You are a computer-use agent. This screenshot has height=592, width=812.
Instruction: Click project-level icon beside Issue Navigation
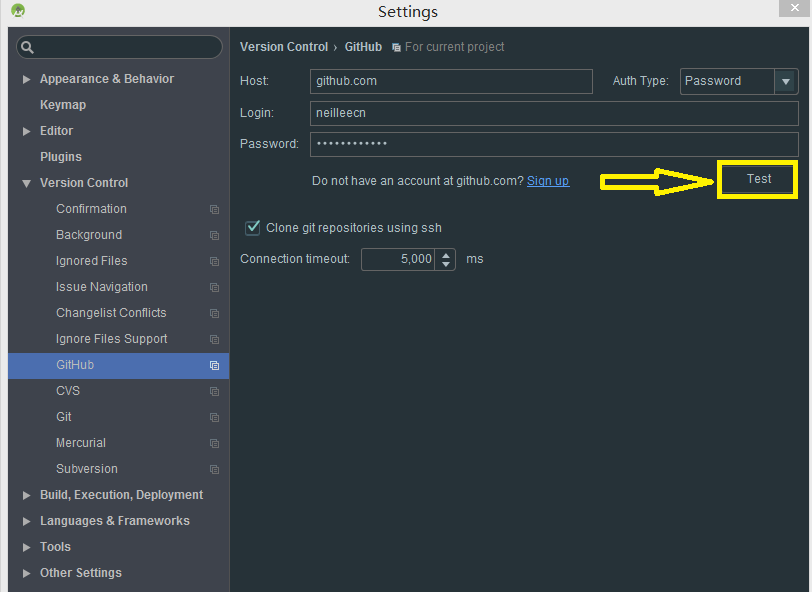pos(214,287)
